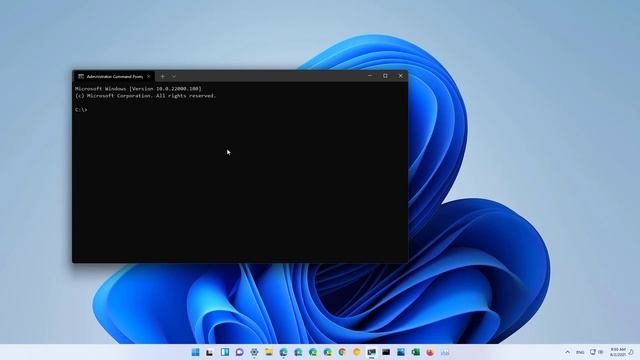Viewport: 640px width, 360px height.
Task: Open the ENG language indicator
Action: pyautogui.click(x=580, y=352)
